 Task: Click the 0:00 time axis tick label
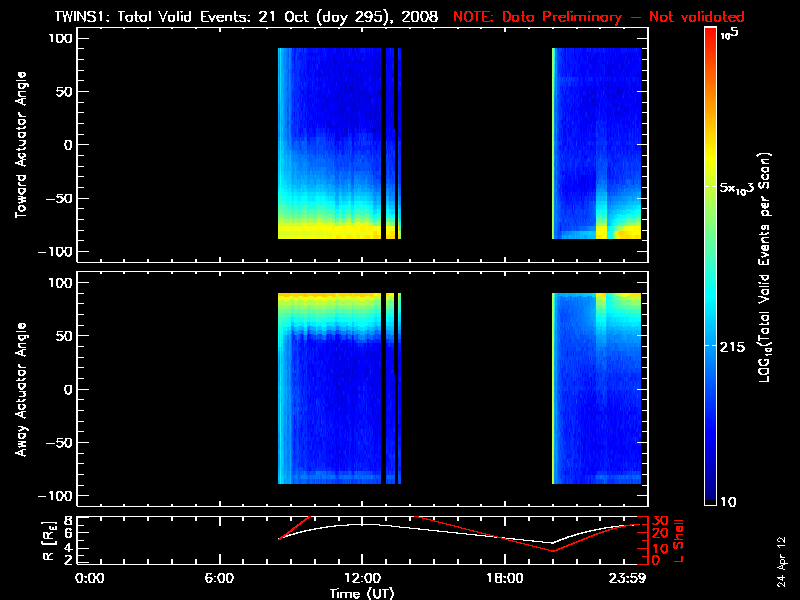[x=90, y=578]
